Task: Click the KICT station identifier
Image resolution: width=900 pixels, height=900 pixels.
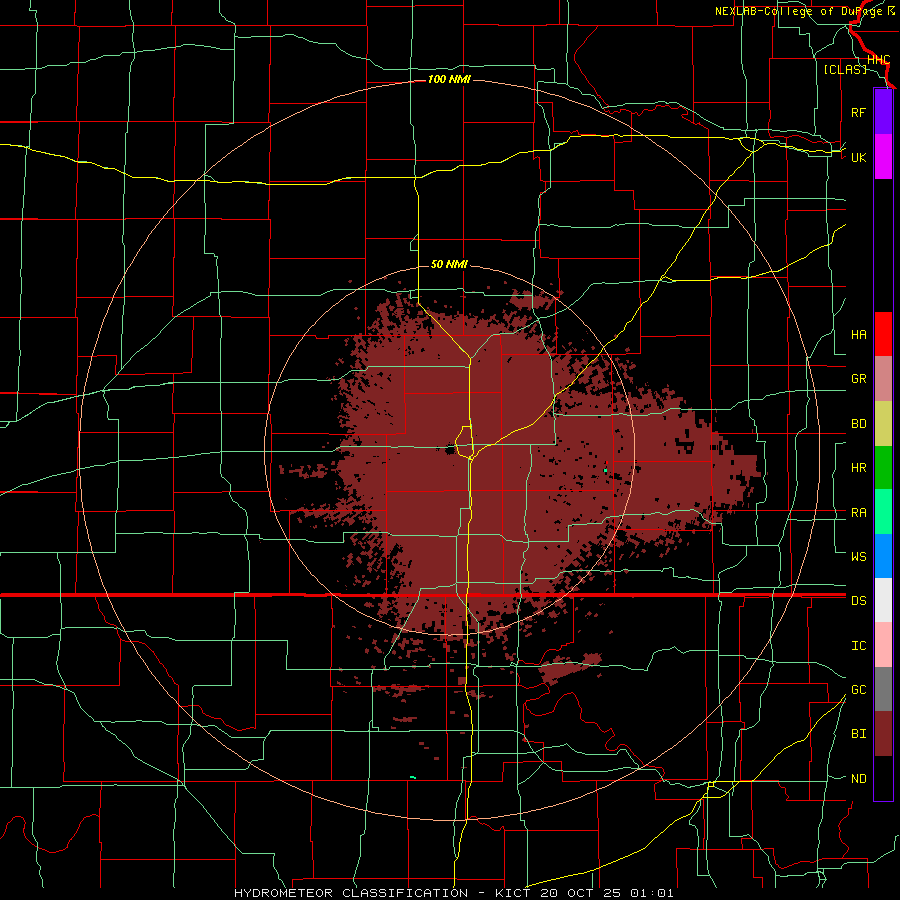Action: 514,893
